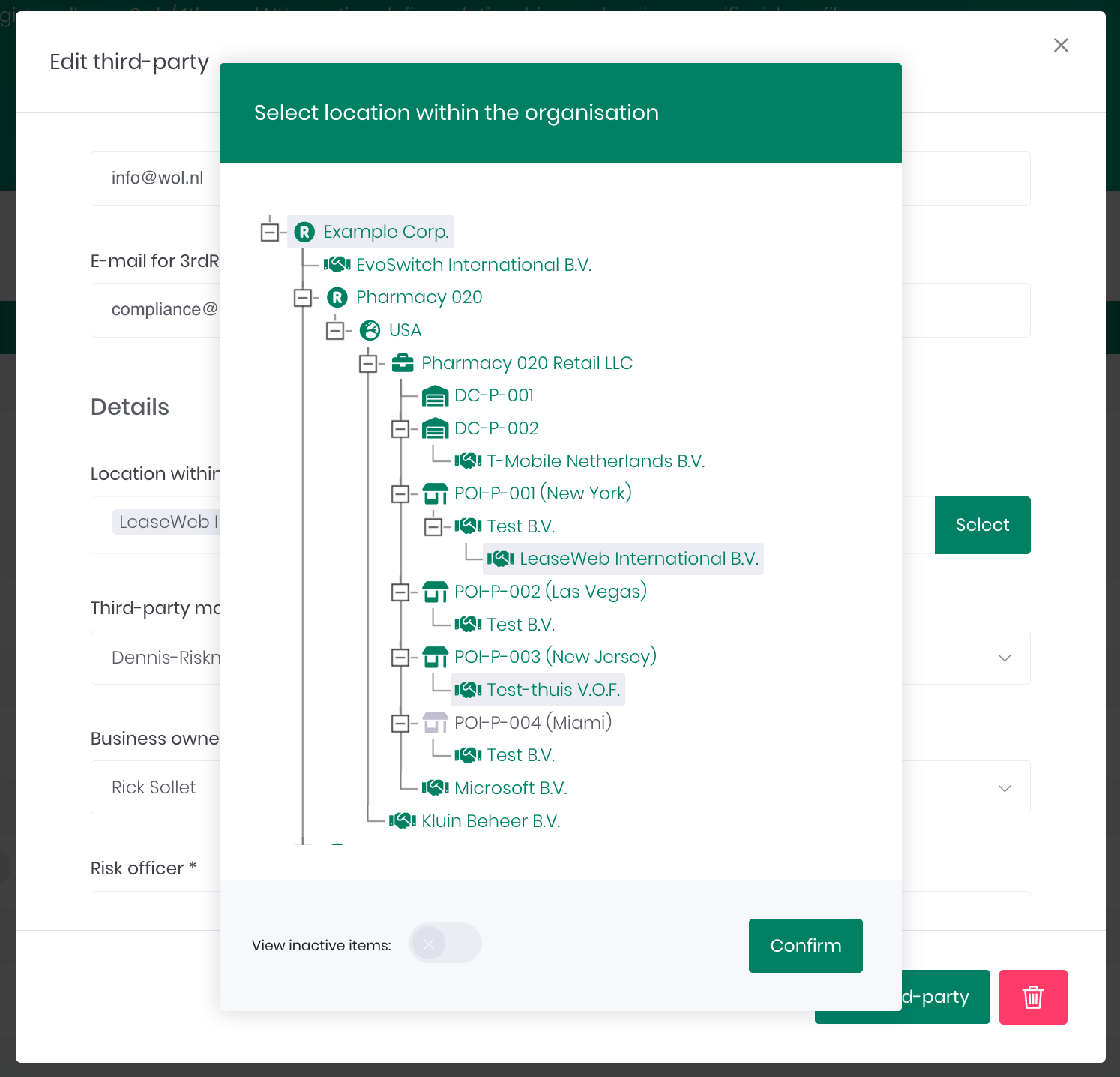This screenshot has width=1120, height=1077.
Task: Collapse the Example Corp. root node
Action: click(x=270, y=232)
